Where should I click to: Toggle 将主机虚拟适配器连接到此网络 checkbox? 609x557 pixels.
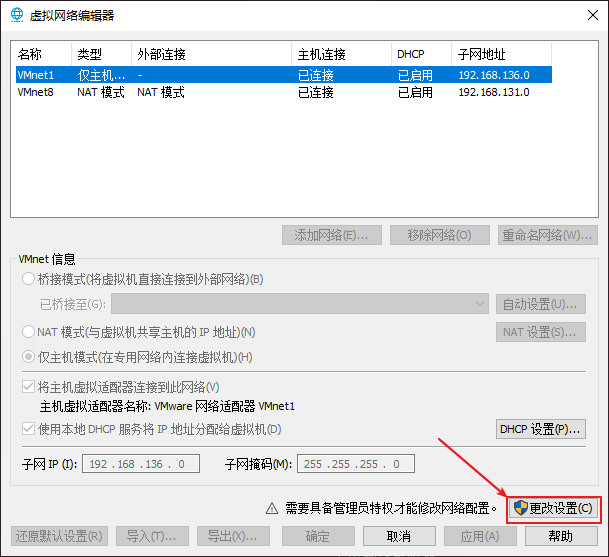point(28,387)
